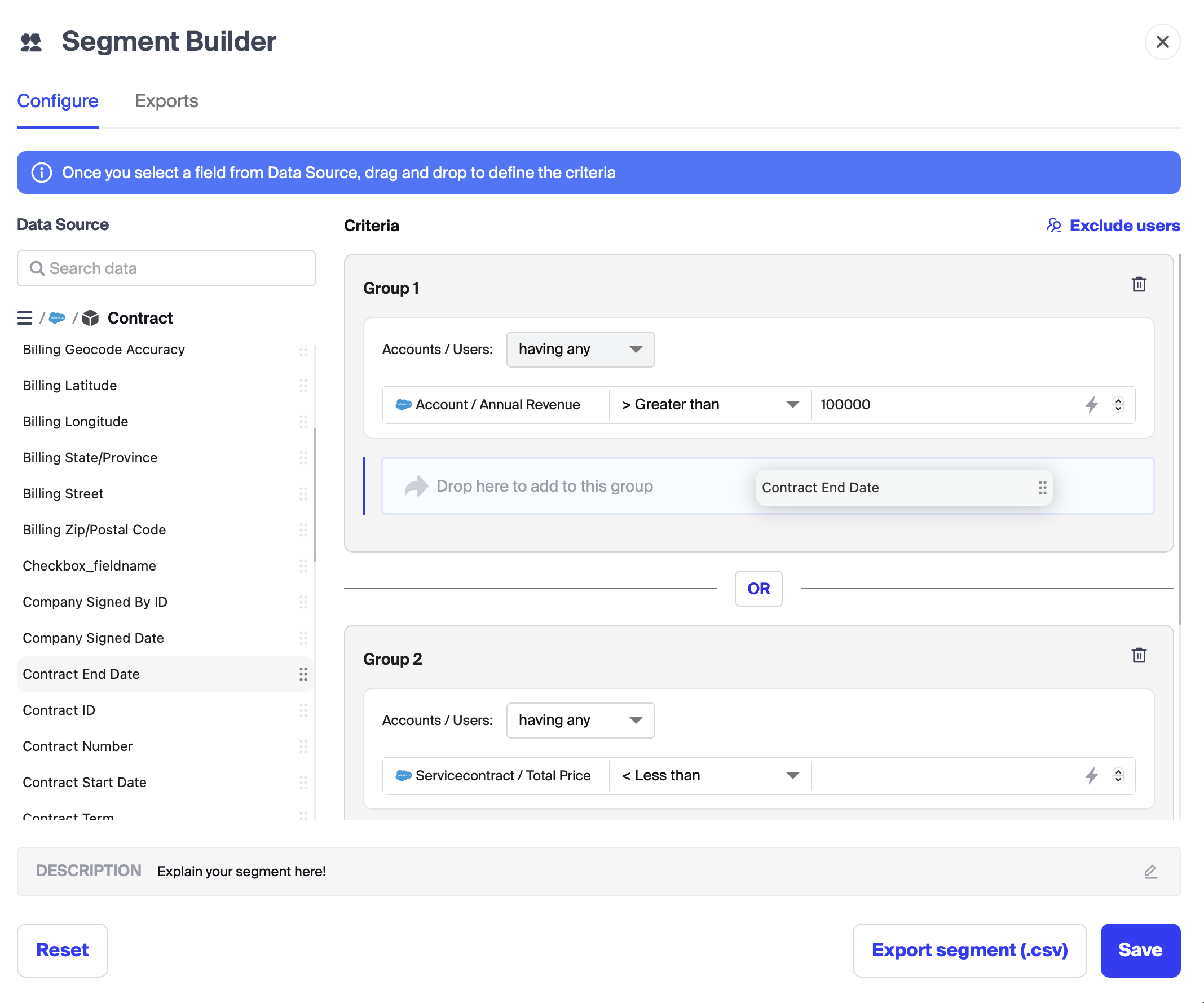Viewport: 1204px width, 1003px height.
Task: Switch to the Exports tab
Action: [x=166, y=101]
